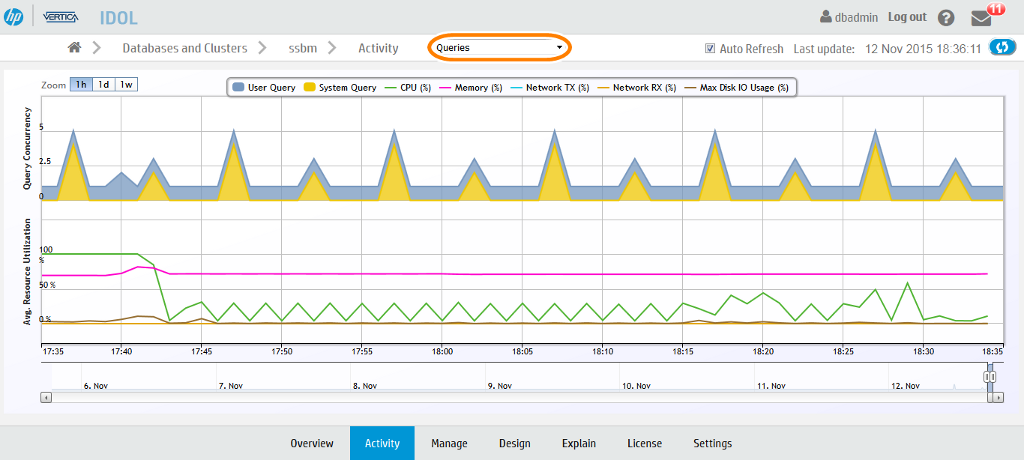Click the timeline scrollbar left arrow
The image size is (1024, 460).
click(x=45, y=397)
